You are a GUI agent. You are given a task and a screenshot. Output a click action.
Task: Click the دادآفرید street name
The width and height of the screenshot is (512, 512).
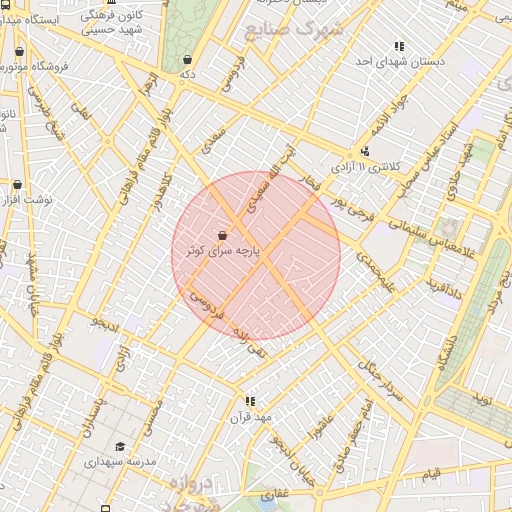coord(444,289)
